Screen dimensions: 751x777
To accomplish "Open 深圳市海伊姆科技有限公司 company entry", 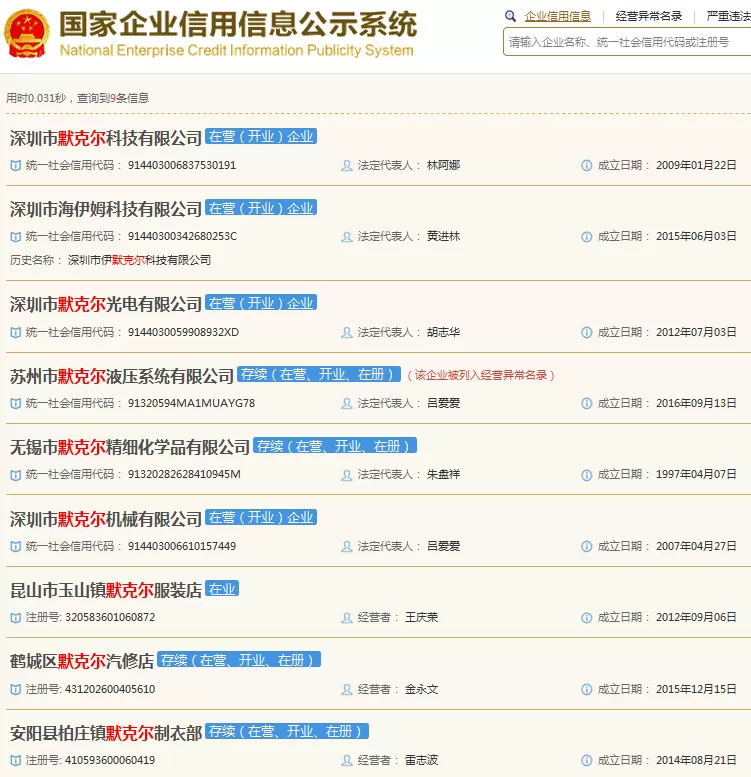I will point(106,210).
